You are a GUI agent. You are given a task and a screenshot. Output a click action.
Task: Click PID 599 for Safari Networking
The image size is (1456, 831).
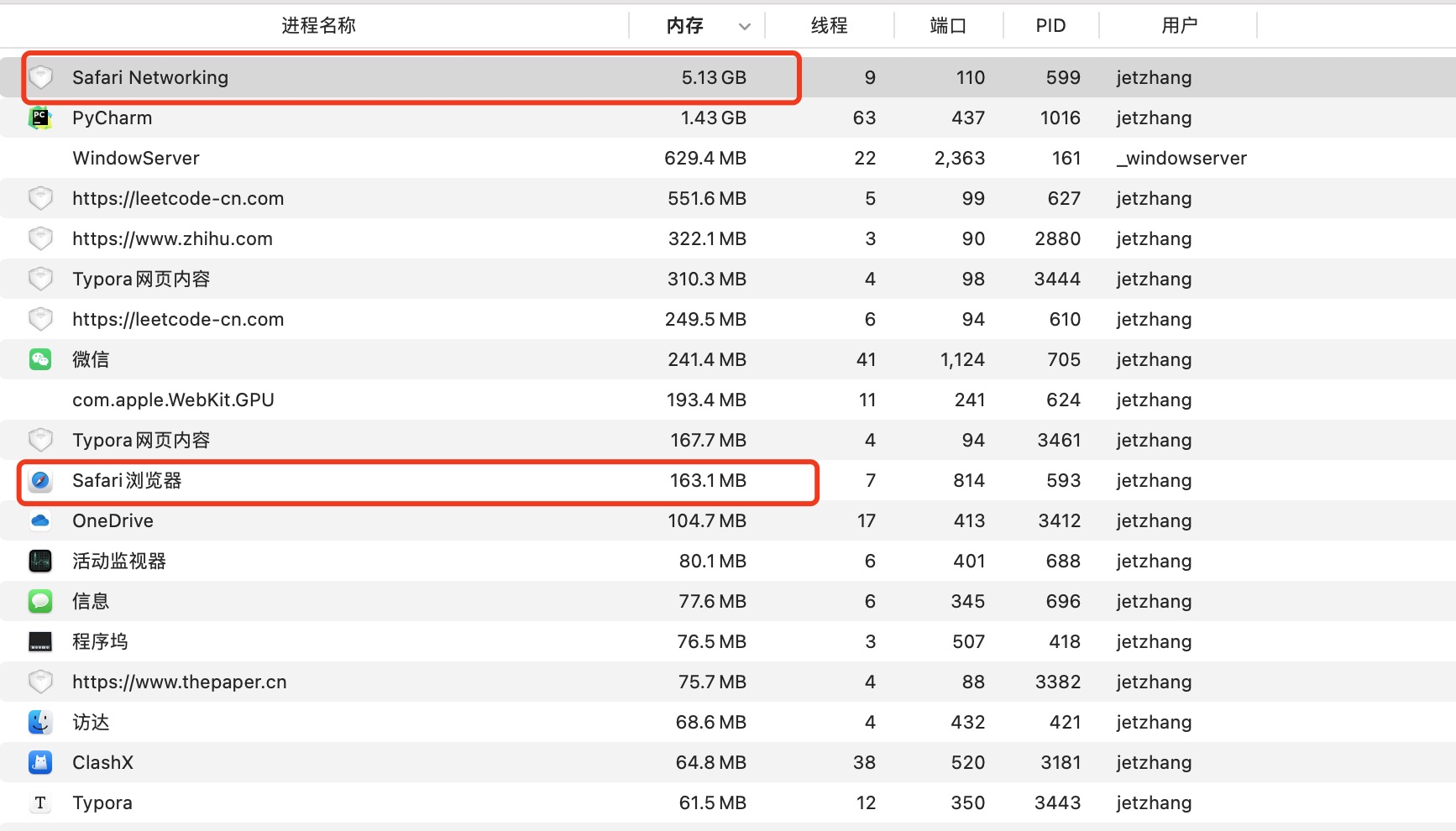(1064, 77)
